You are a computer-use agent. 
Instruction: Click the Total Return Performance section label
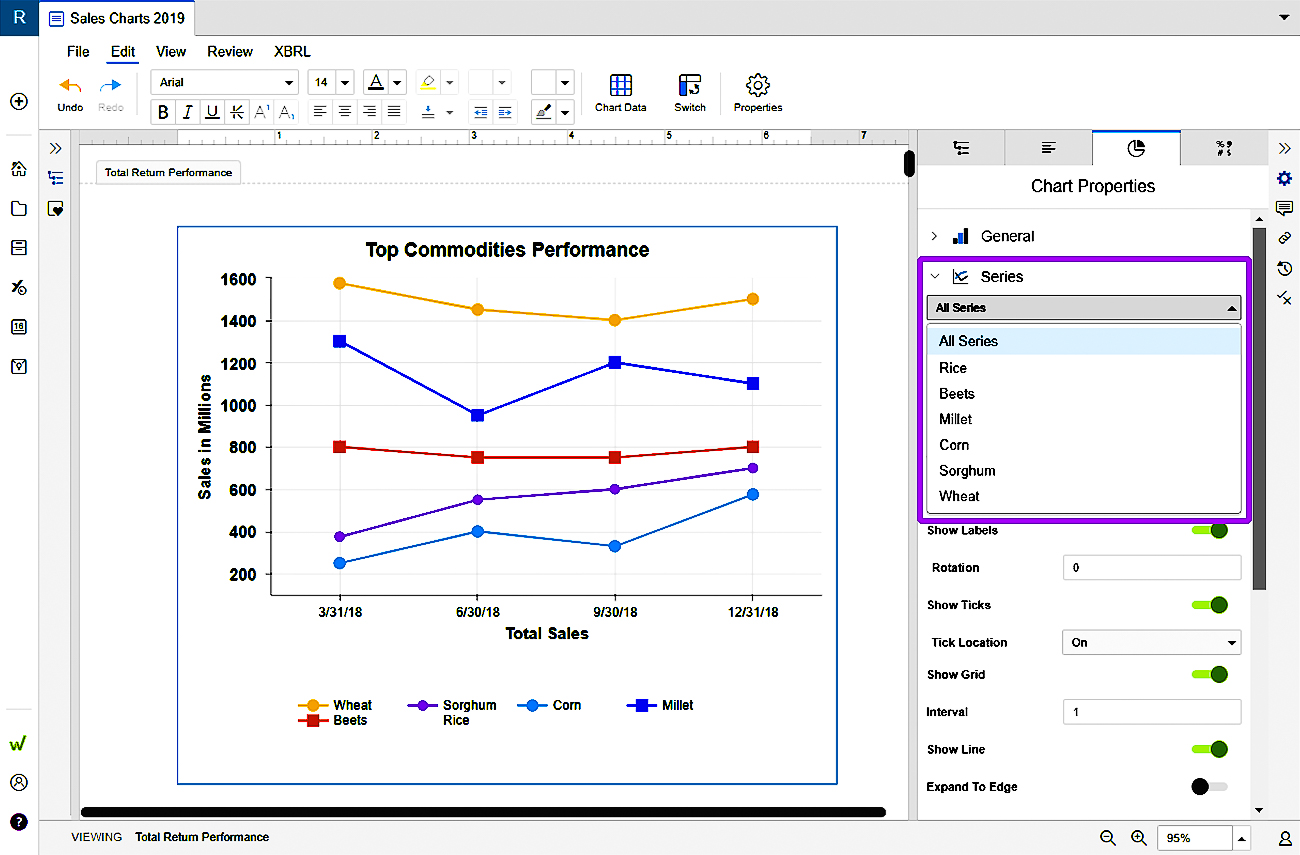pos(168,173)
